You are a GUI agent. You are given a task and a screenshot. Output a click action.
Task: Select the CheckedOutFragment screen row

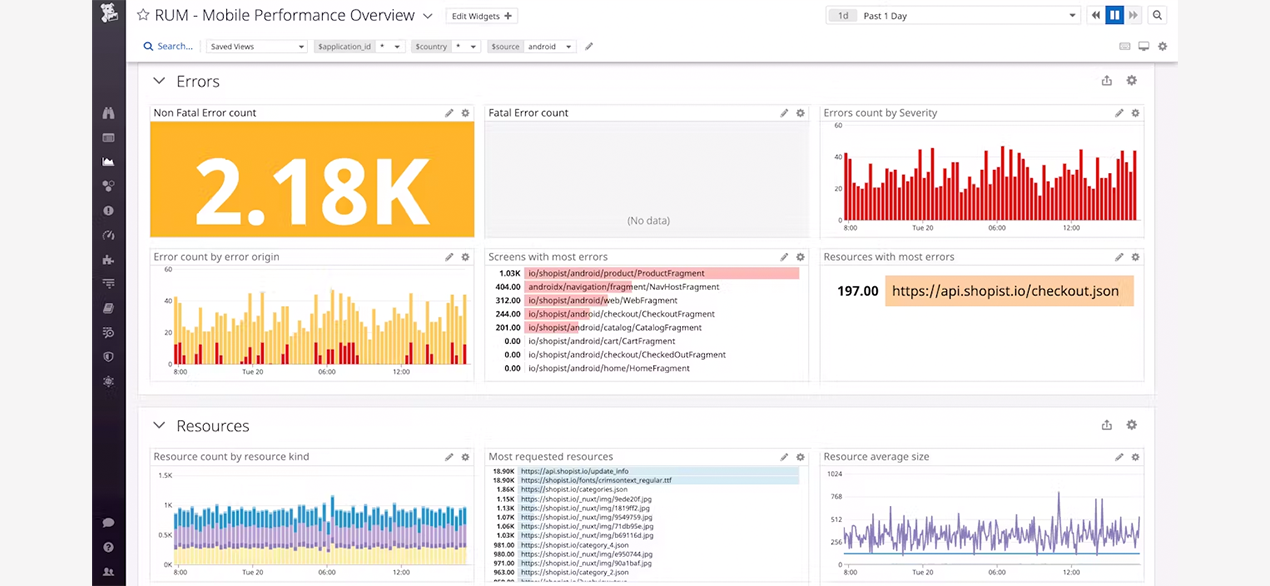point(647,354)
